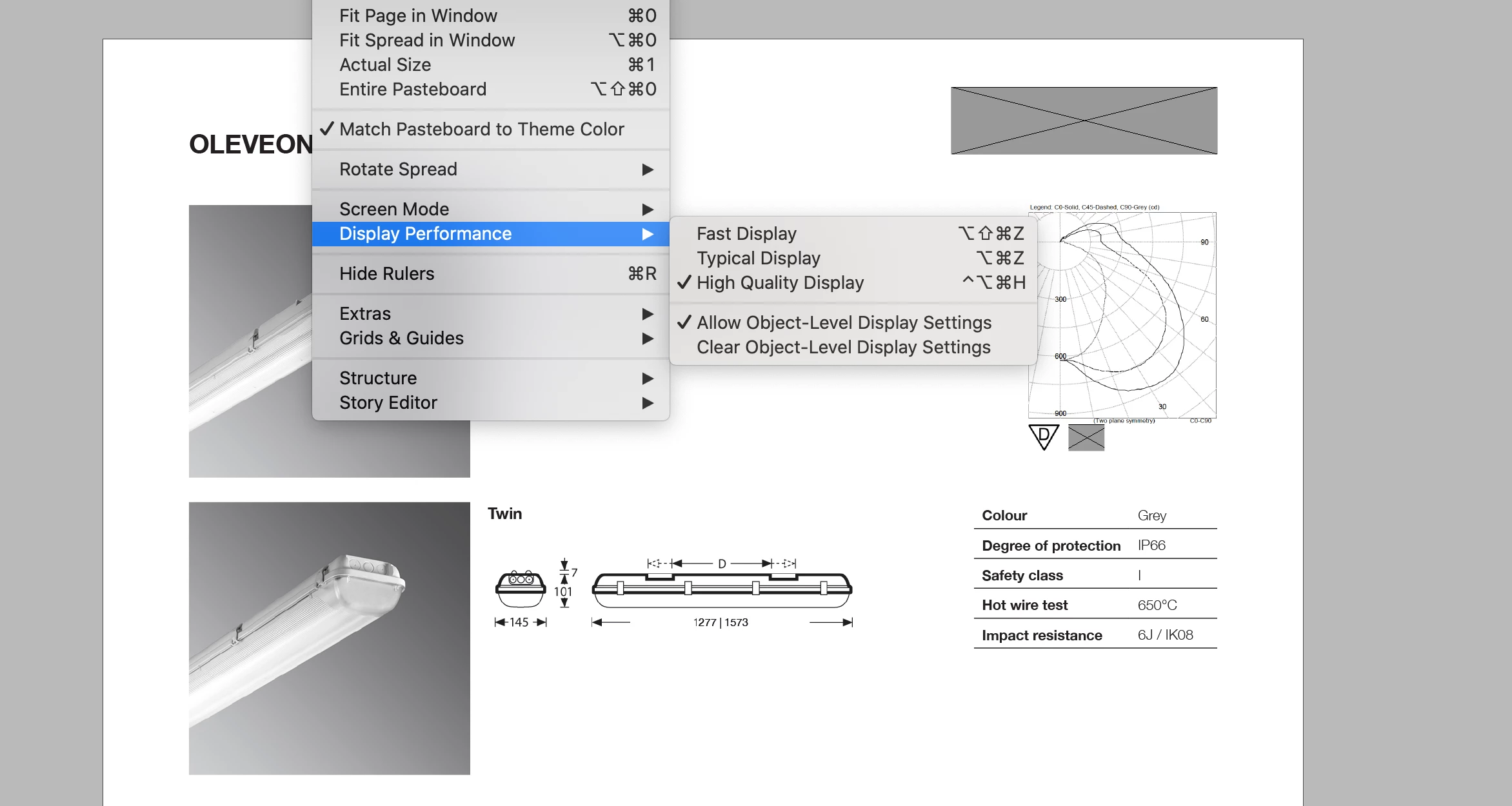1512x806 pixels.
Task: Click the OLEVEON heading text
Action: 250,144
